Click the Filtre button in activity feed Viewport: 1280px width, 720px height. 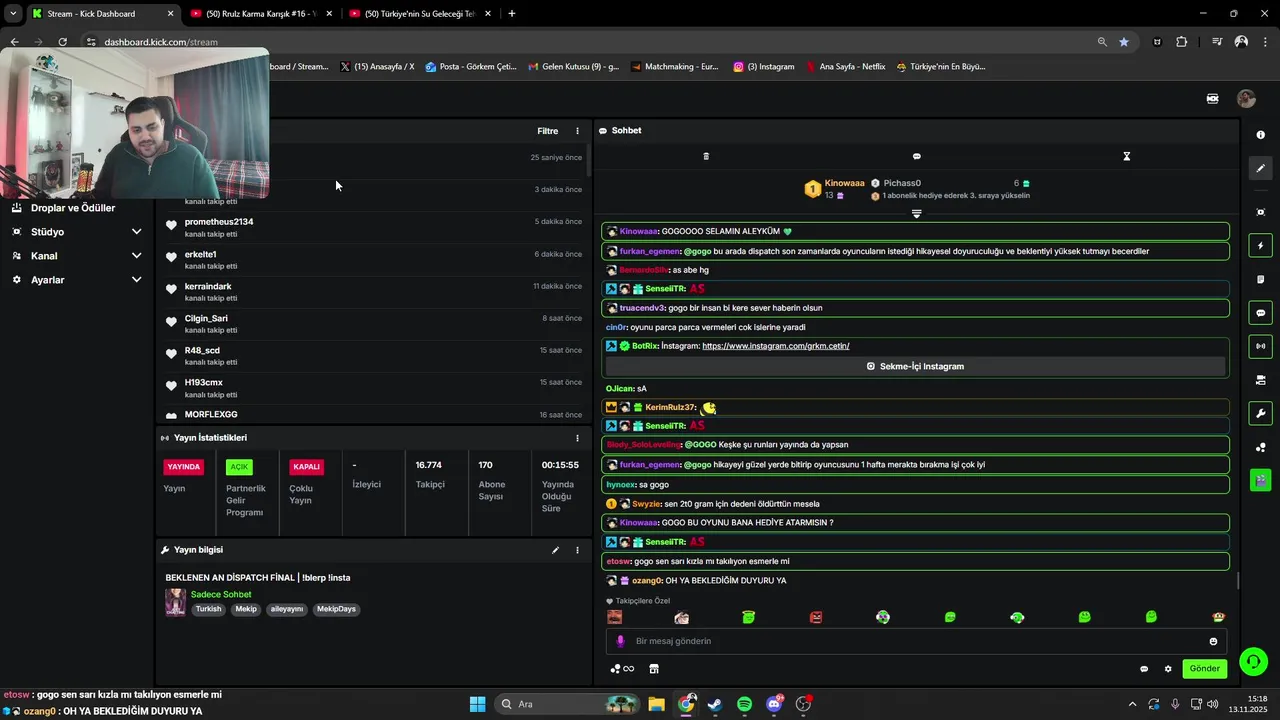[548, 131]
